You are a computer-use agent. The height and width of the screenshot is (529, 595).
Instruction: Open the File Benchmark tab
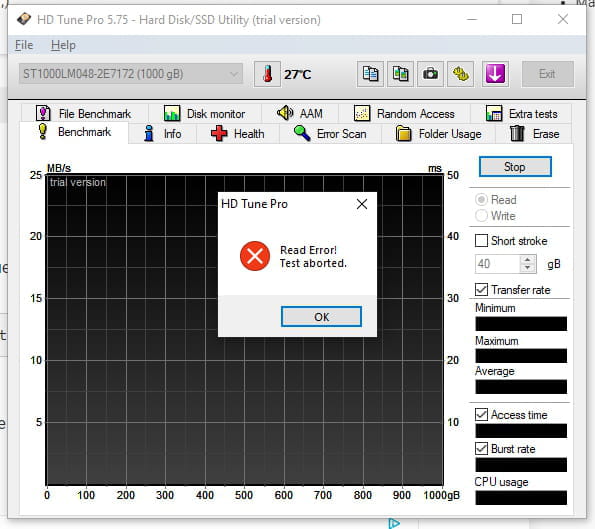coord(84,113)
